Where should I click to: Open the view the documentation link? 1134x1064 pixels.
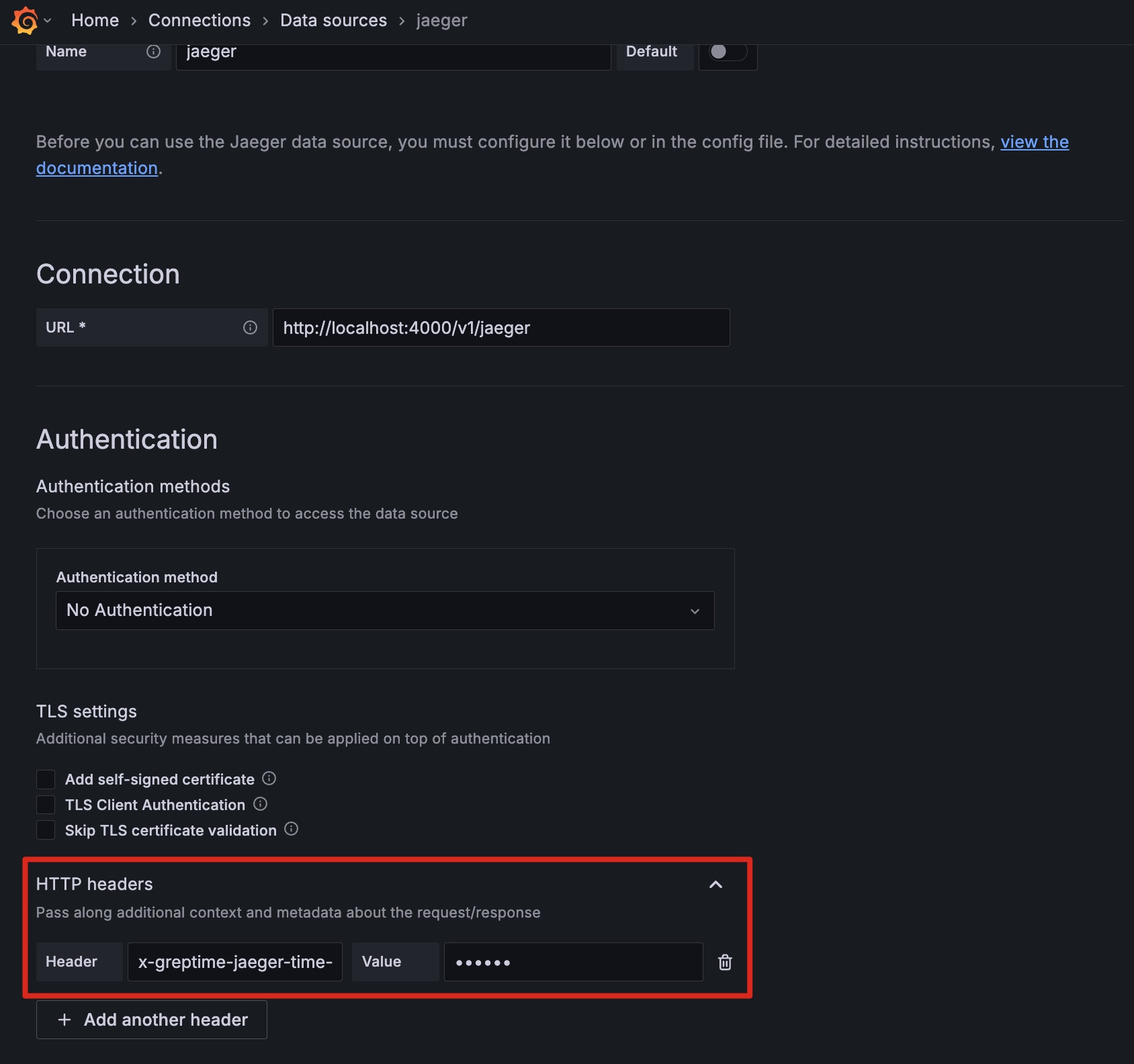(x=1034, y=142)
